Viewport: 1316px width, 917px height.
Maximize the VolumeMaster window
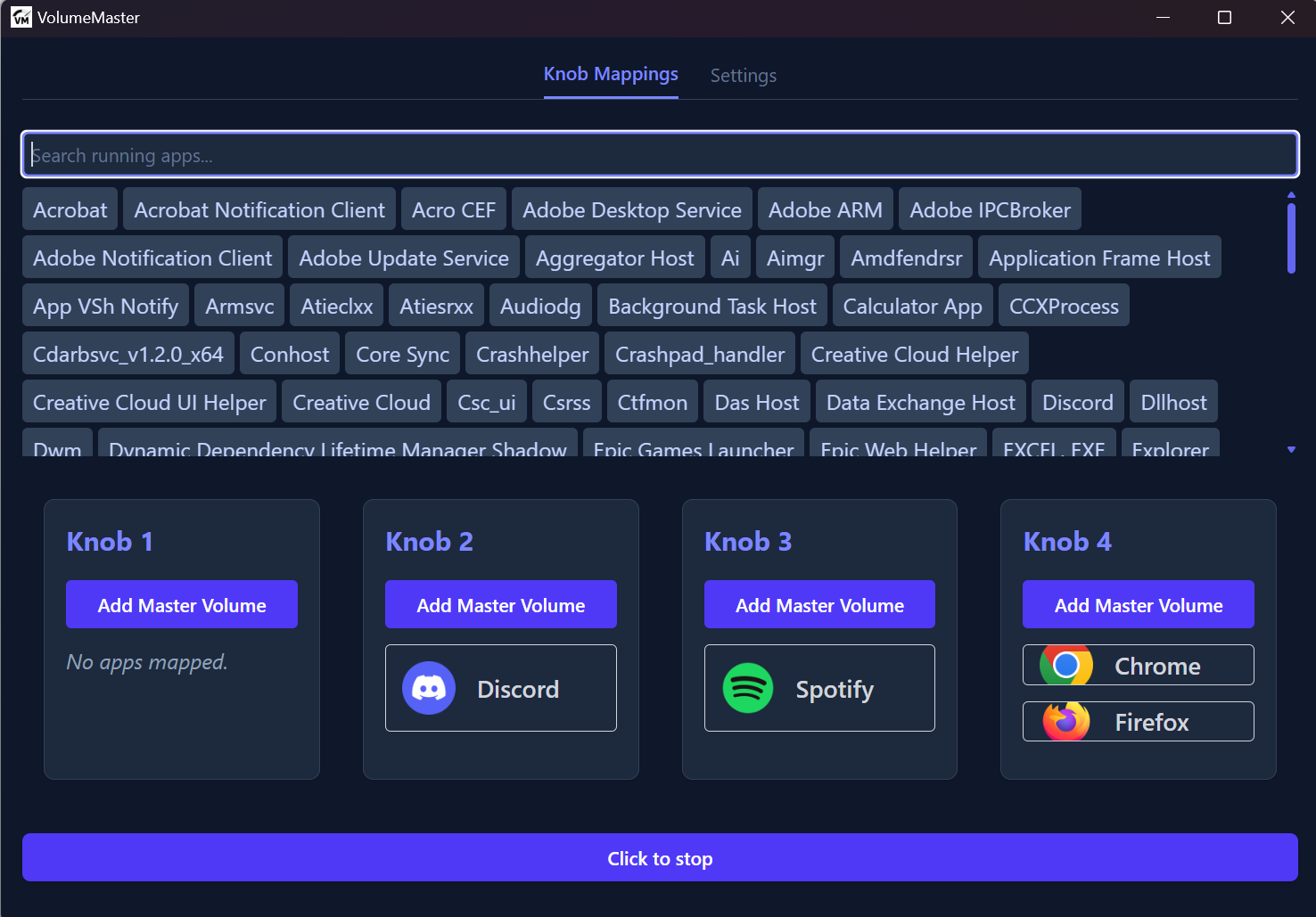pos(1224,18)
